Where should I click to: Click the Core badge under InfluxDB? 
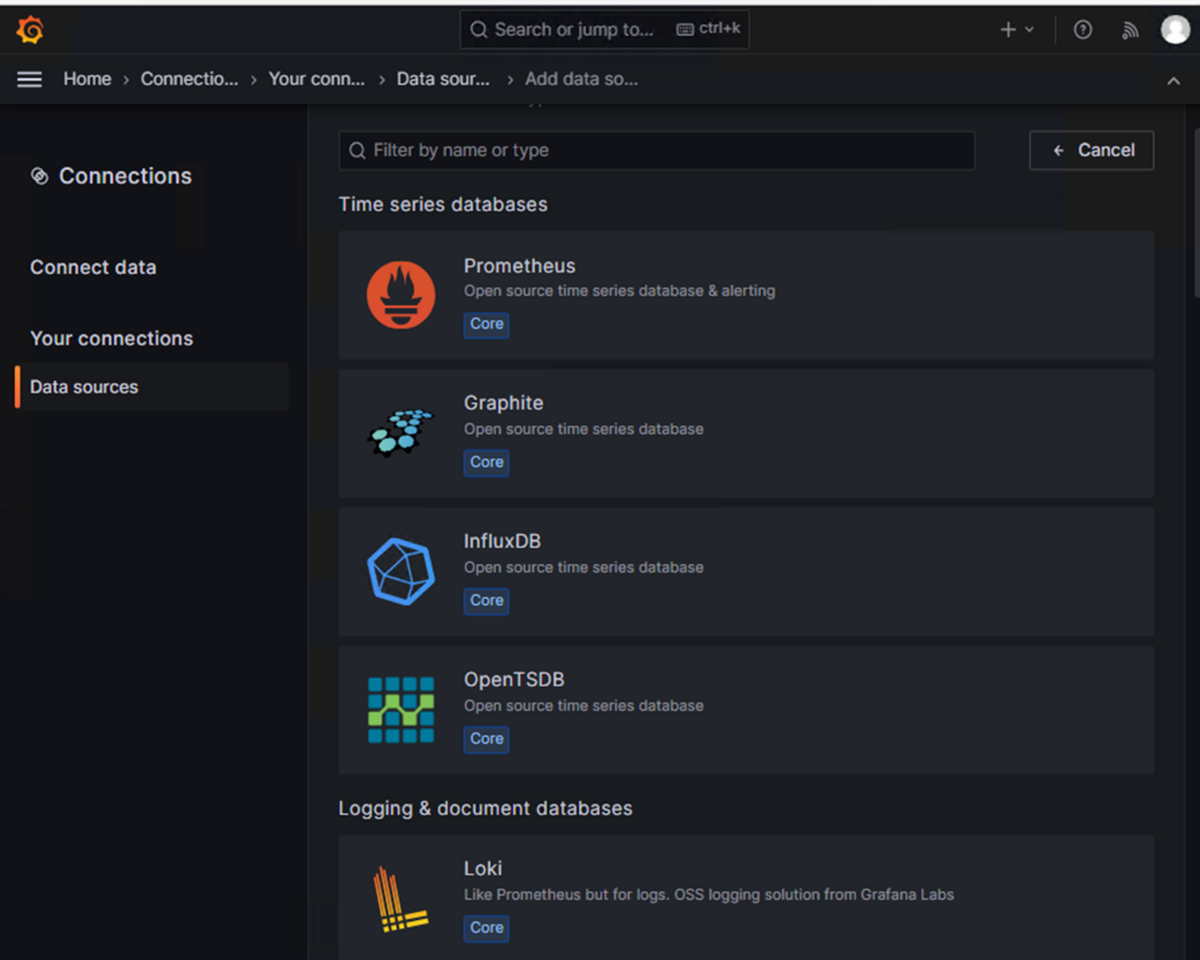(x=487, y=600)
